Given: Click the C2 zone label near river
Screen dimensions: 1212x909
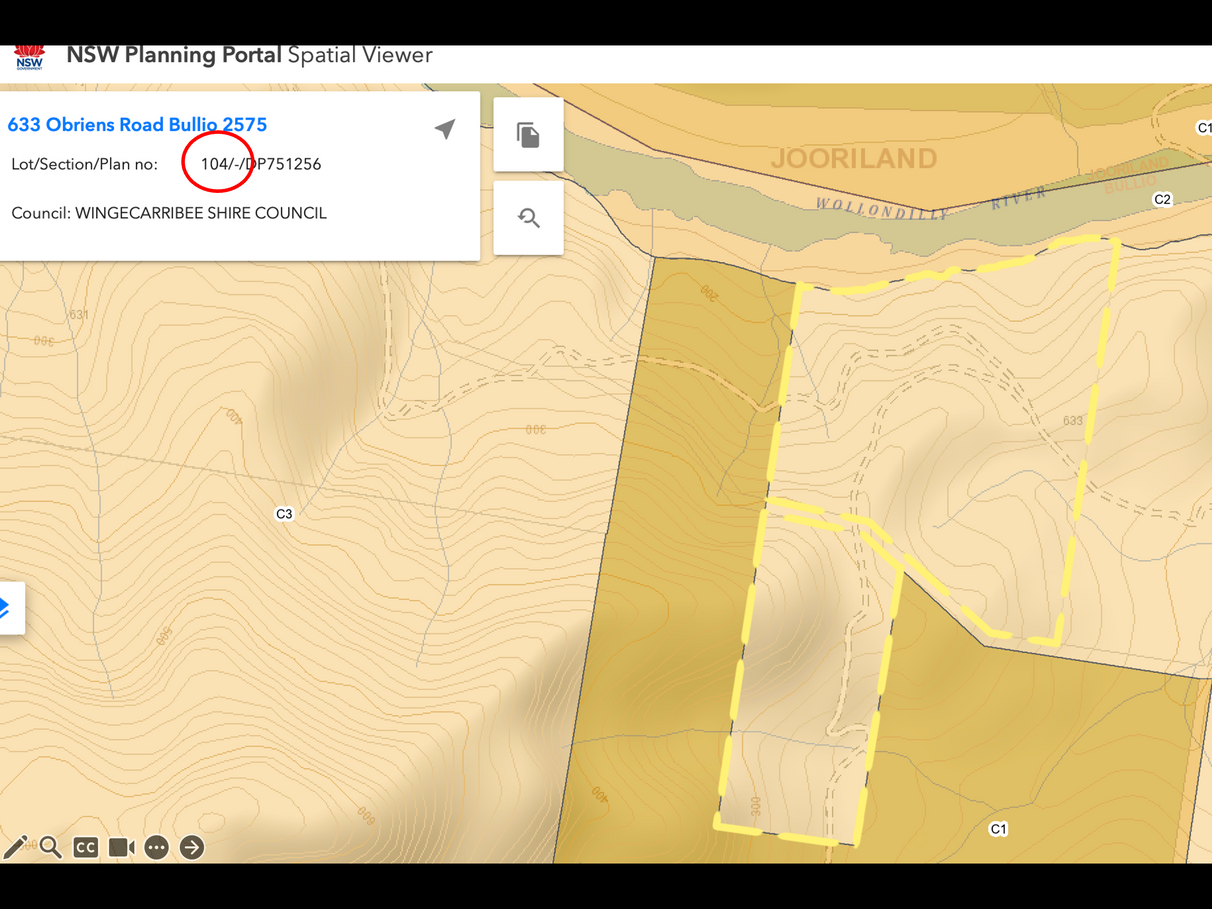Looking at the screenshot, I should [x=1162, y=200].
